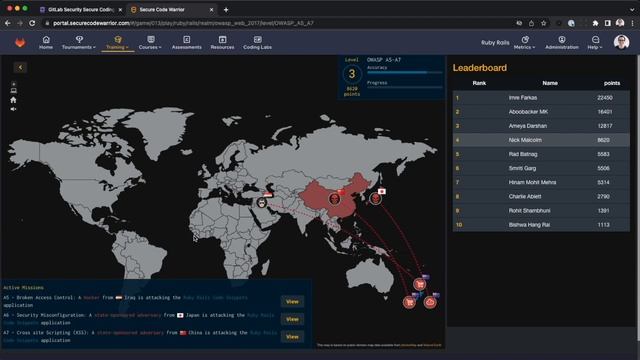Click the cloud target icon
Viewport: 640px width, 360px height.
430,302
